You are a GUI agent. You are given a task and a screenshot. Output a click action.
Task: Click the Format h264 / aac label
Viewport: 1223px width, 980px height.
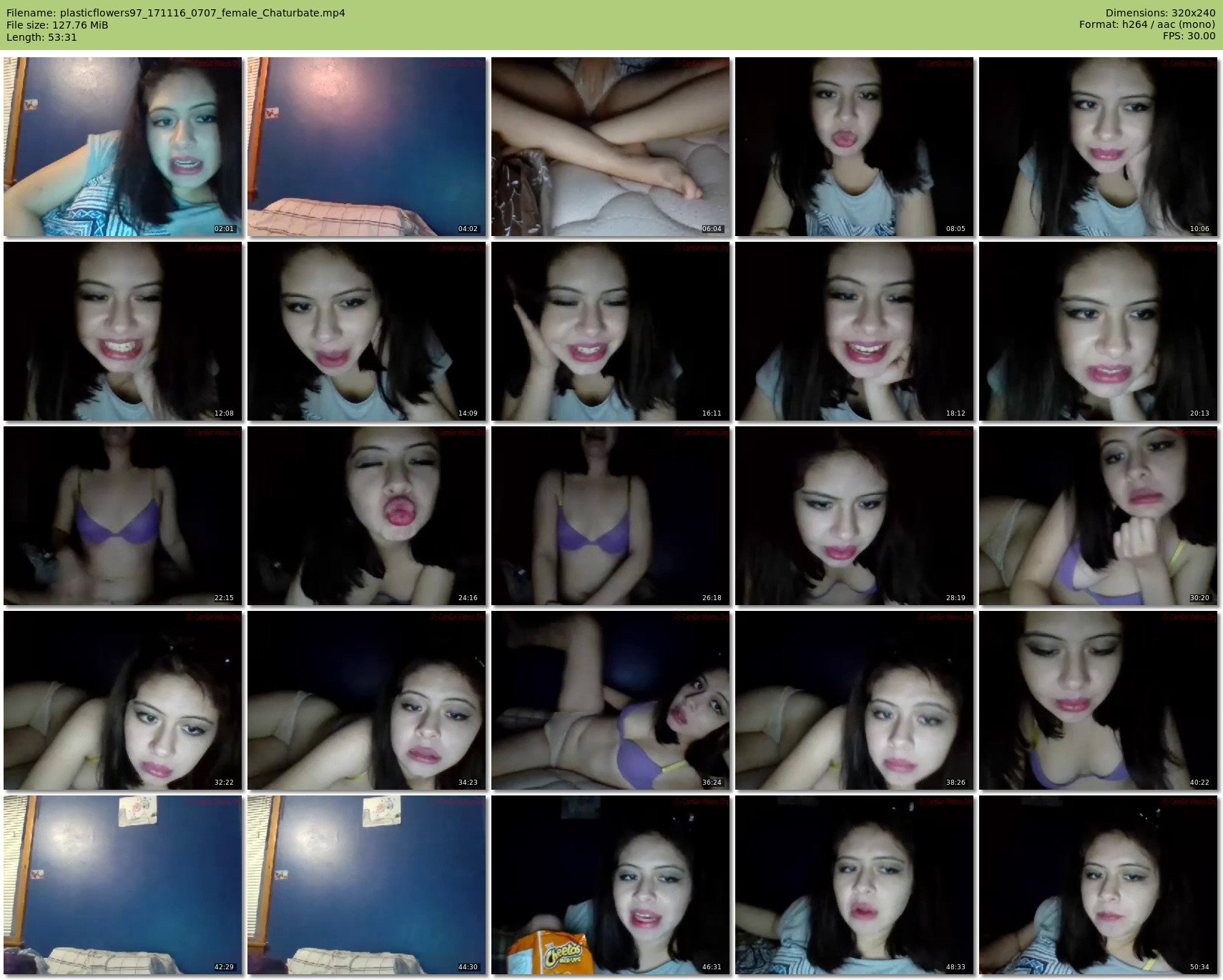tap(1147, 25)
